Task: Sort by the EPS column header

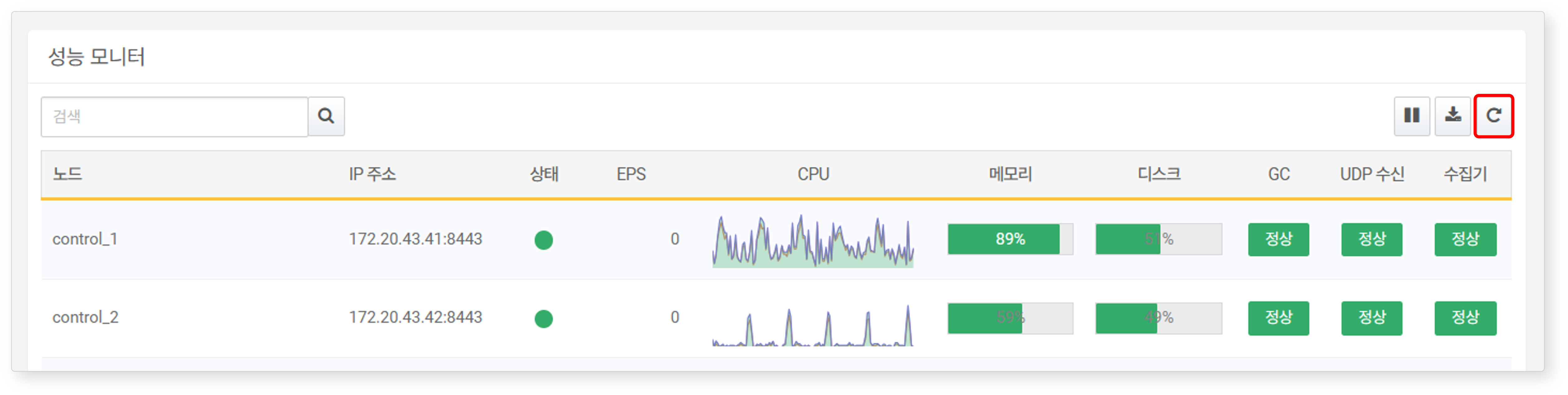Action: click(631, 175)
